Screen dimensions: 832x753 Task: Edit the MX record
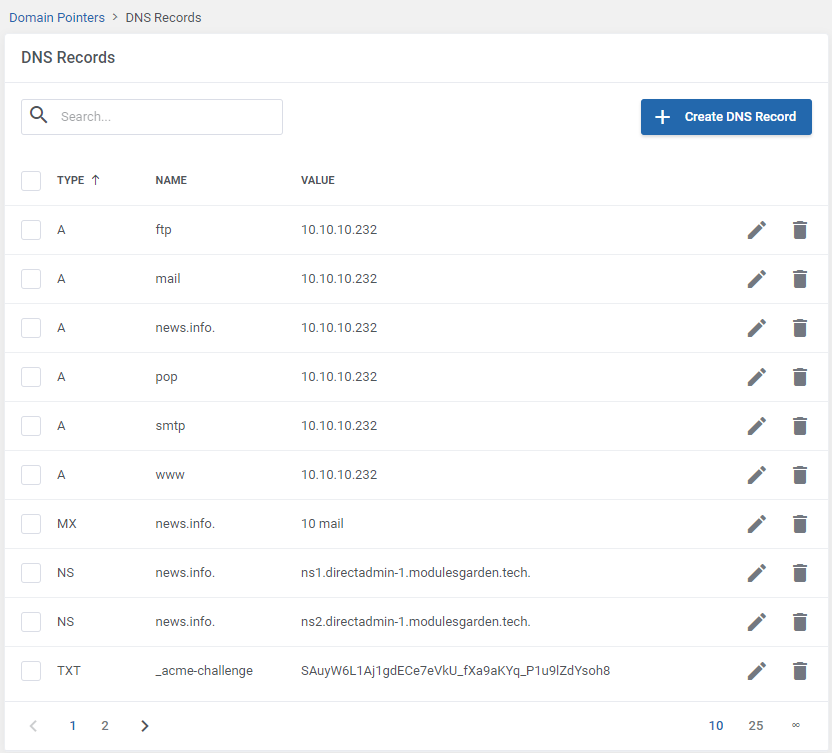click(757, 524)
